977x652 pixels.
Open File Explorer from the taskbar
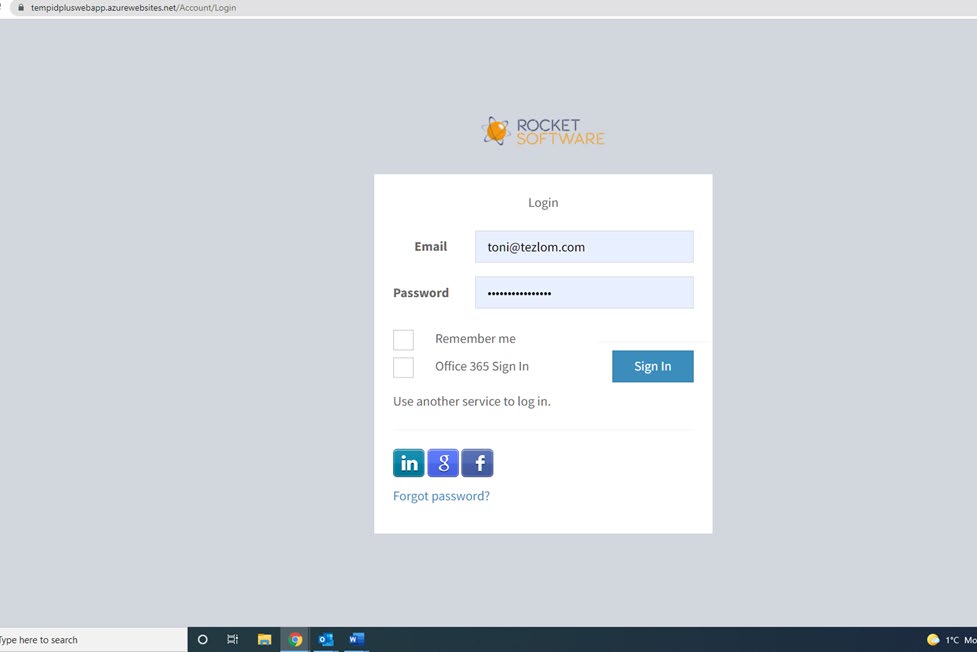[264, 640]
